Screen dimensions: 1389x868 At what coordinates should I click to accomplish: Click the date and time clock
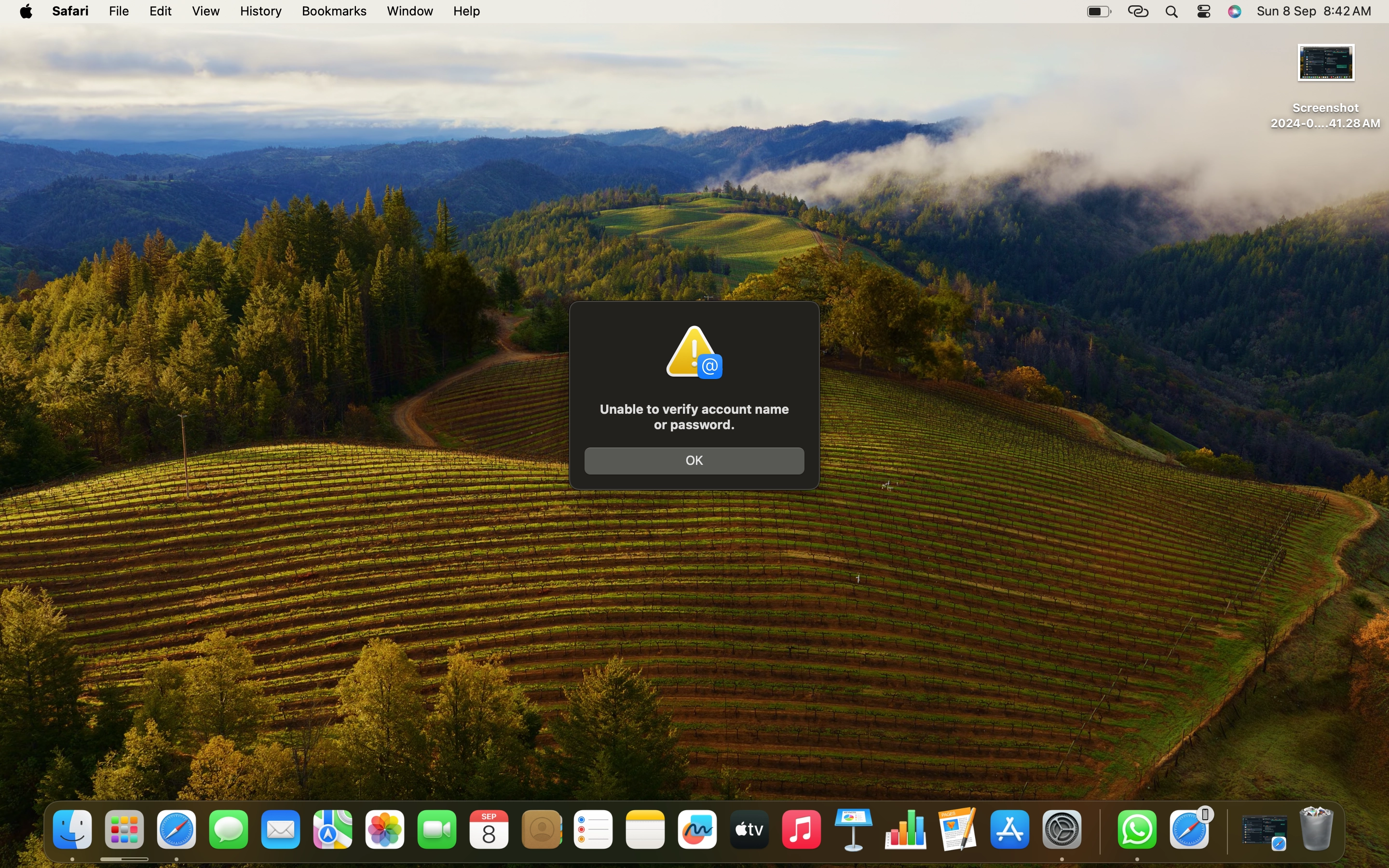click(1314, 12)
